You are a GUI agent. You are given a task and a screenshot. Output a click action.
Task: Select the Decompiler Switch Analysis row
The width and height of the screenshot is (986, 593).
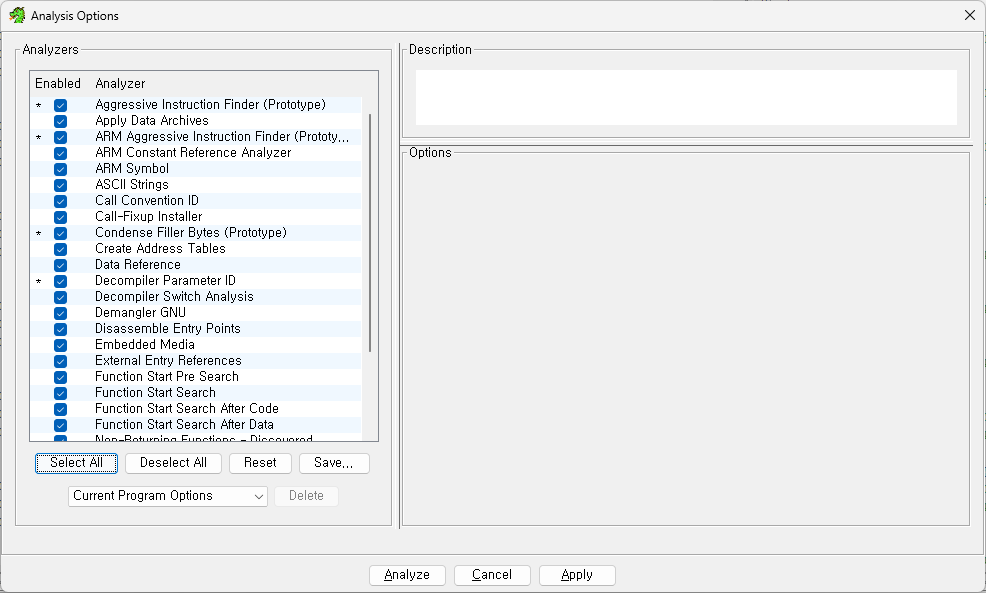tap(174, 297)
